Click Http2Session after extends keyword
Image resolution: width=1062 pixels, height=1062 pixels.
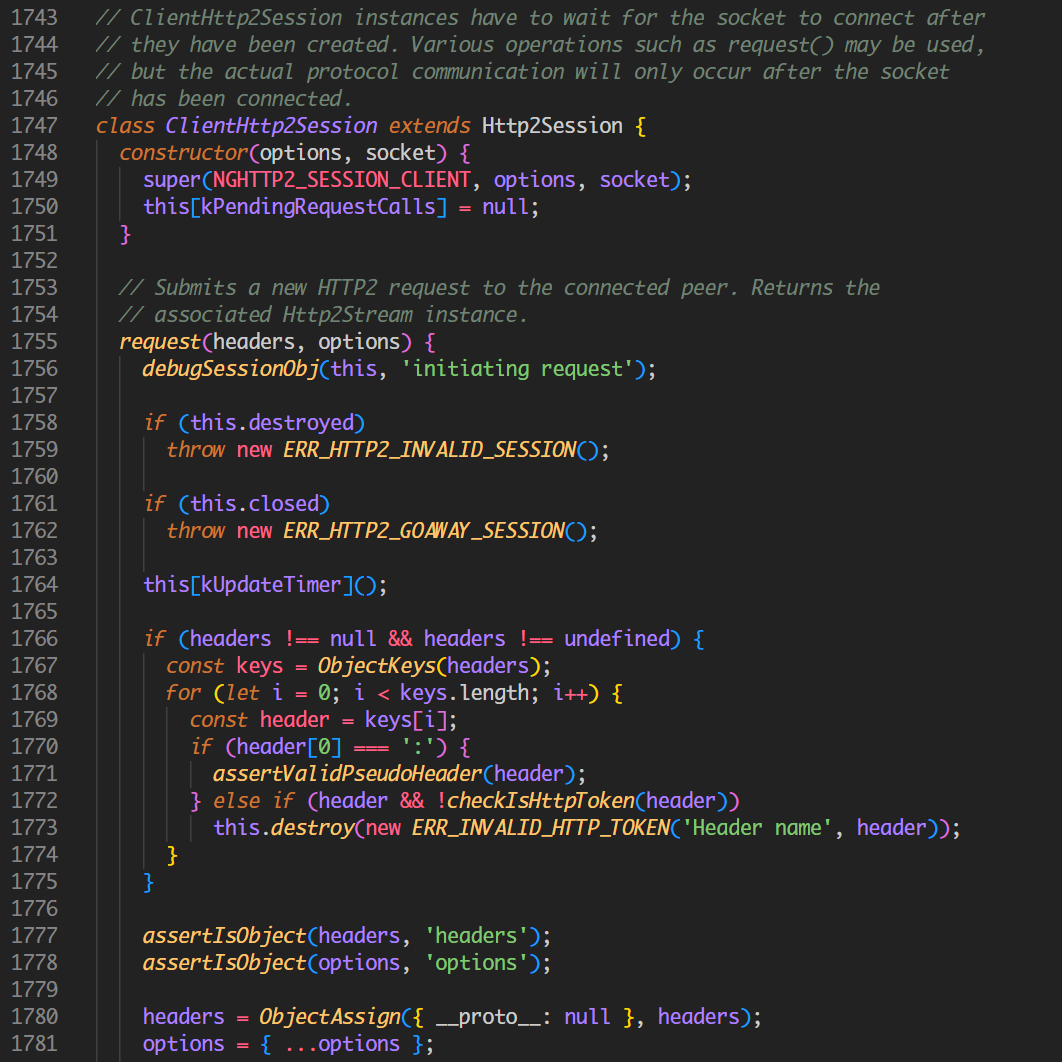(552, 126)
